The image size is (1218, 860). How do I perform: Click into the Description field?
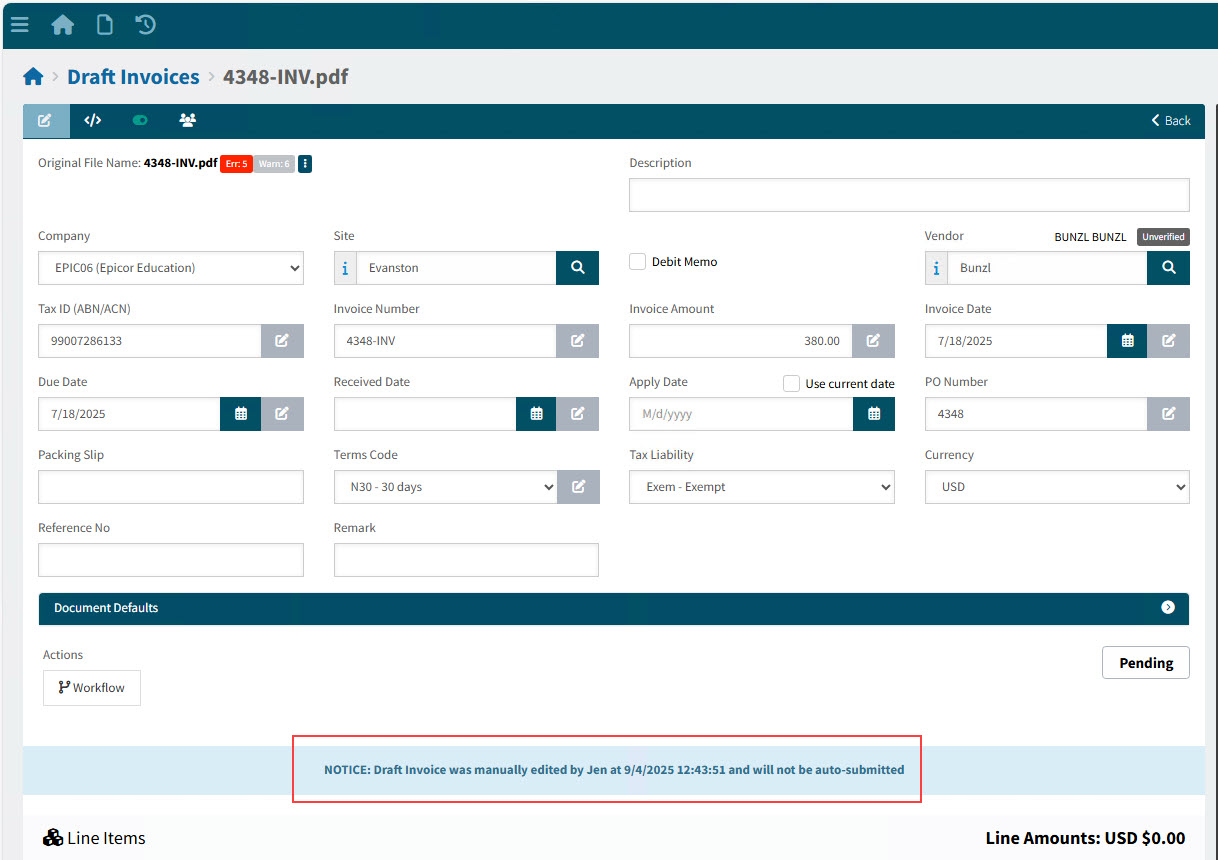pos(908,195)
